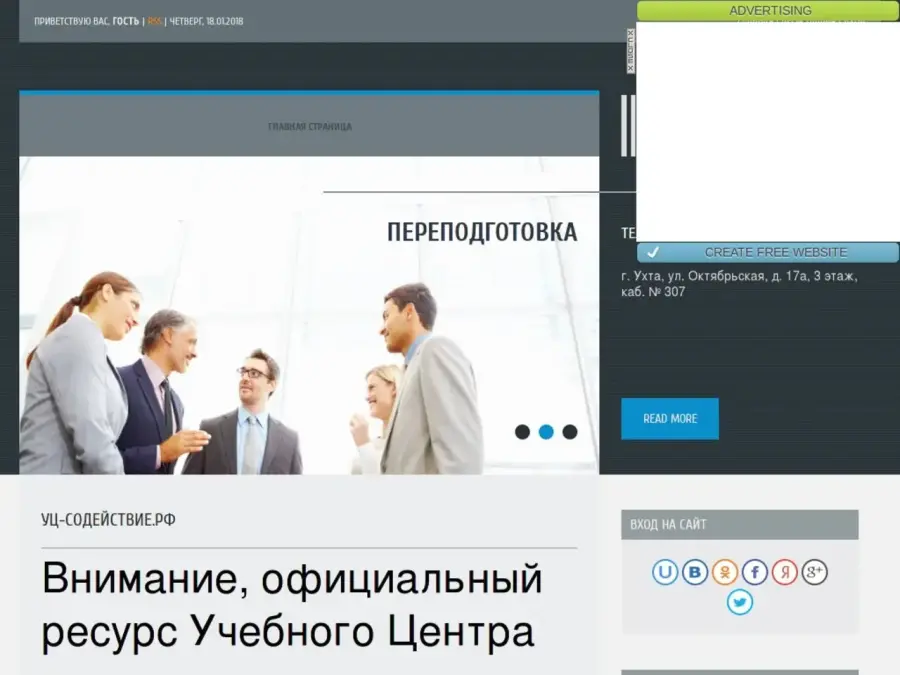Screen dimensions: 900x675
Task: Click the VKontakte login icon
Action: [695, 572]
